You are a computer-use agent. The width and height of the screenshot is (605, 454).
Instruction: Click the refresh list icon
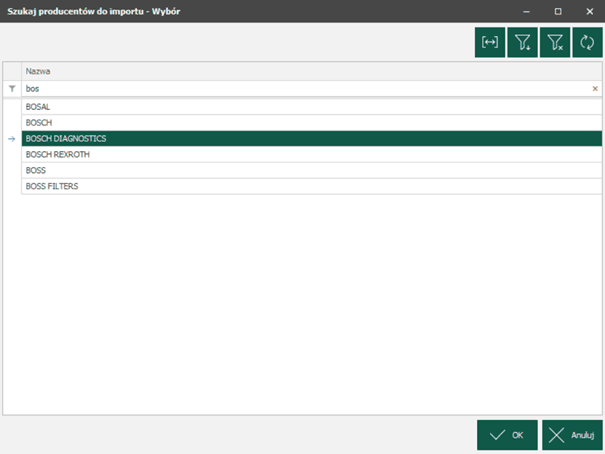click(x=587, y=42)
